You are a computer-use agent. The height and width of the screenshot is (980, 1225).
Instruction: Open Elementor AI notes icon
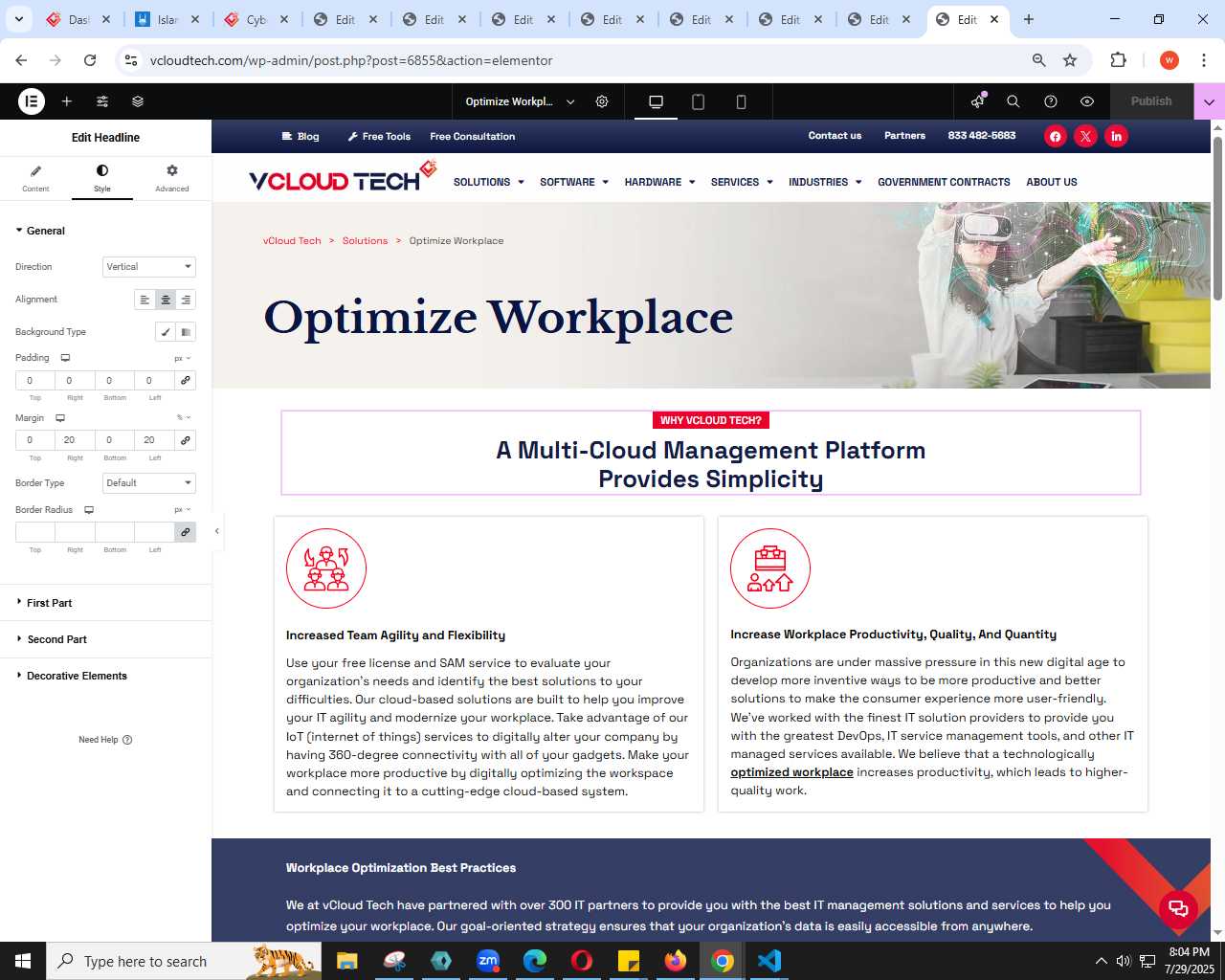(x=977, y=101)
